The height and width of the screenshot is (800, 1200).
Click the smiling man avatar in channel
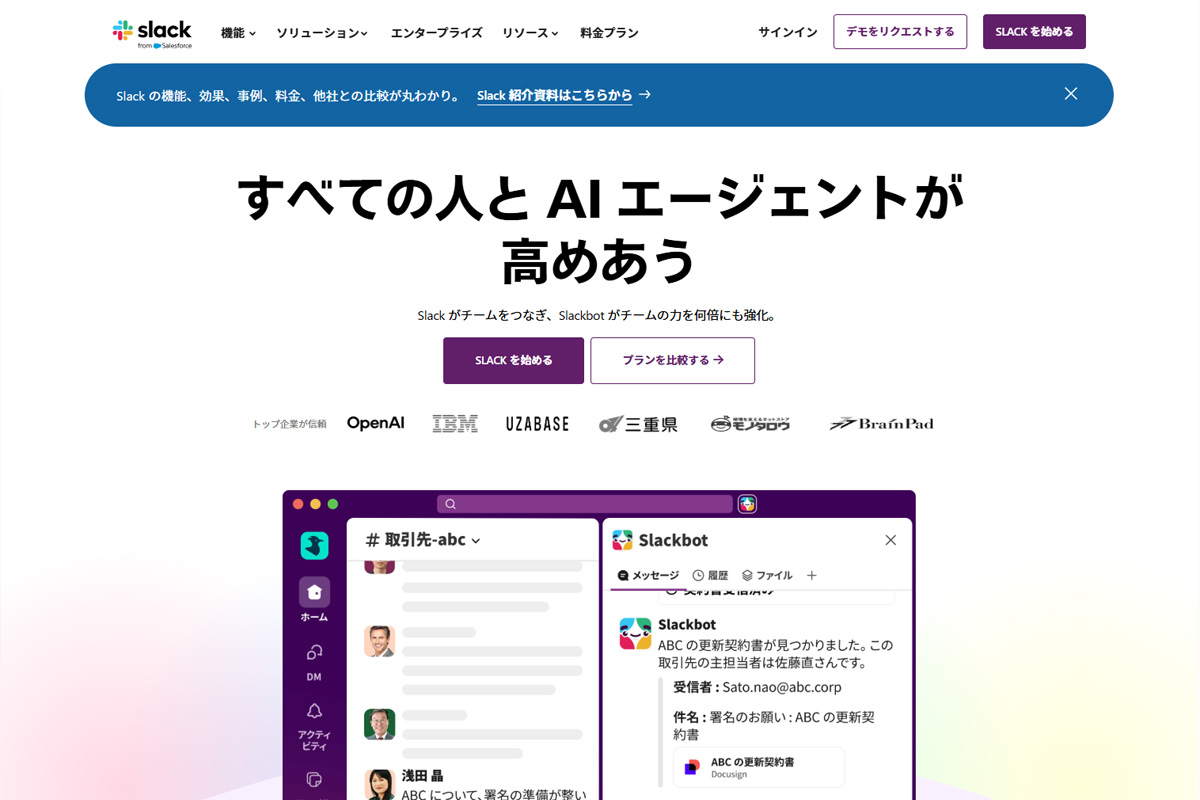[x=379, y=641]
